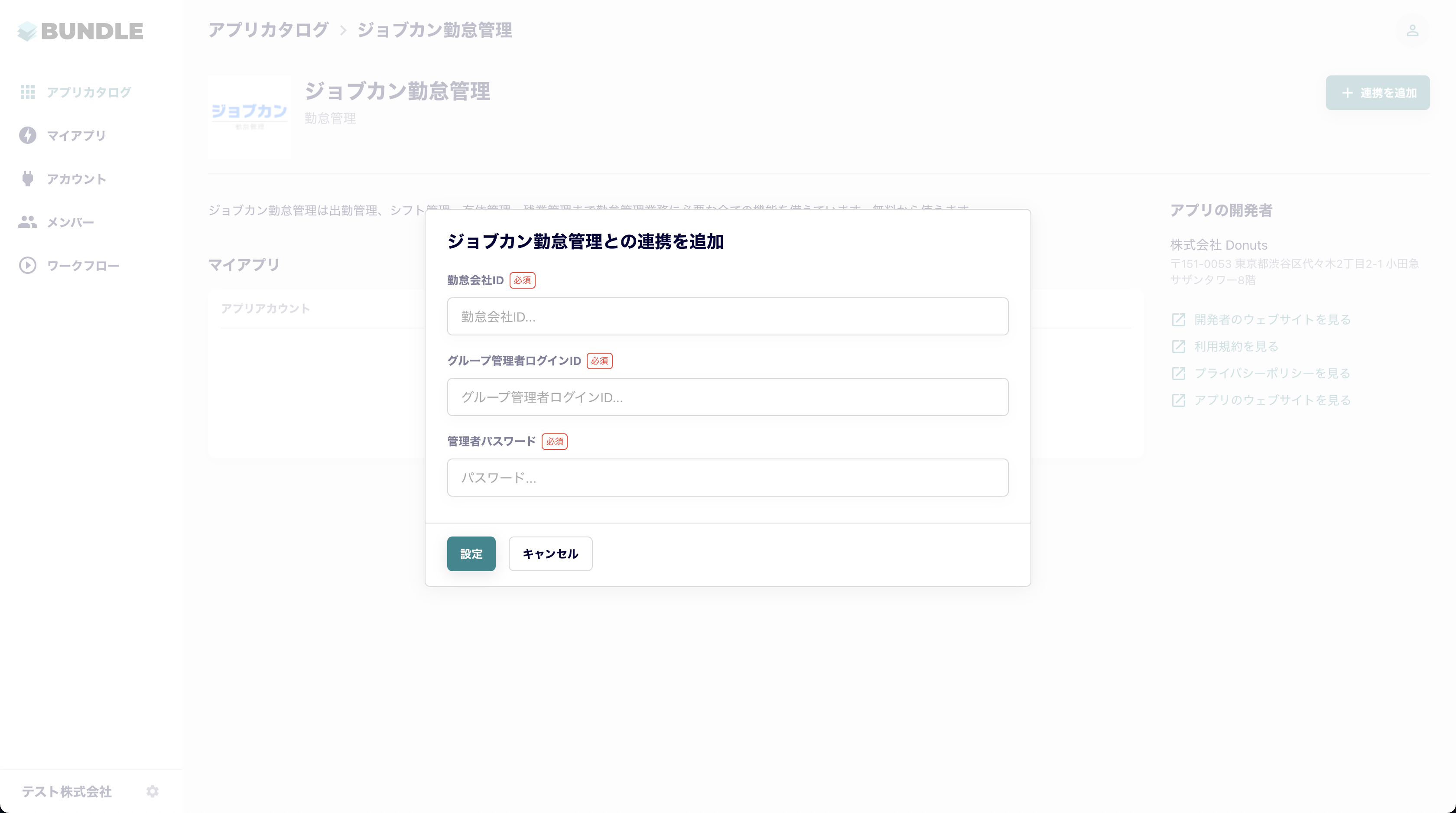Click the 株式会社 Donuts developer name
Image resolution: width=1456 pixels, height=813 pixels.
pos(1219,245)
